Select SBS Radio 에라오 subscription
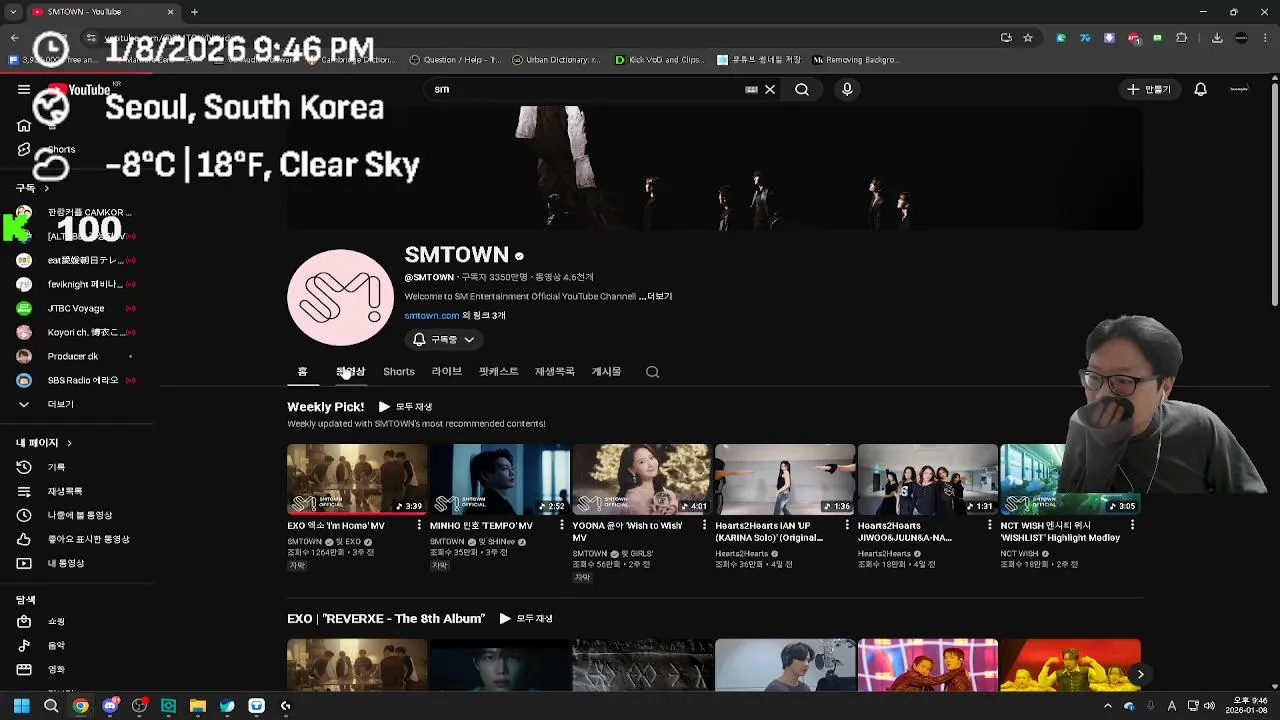 pos(76,380)
